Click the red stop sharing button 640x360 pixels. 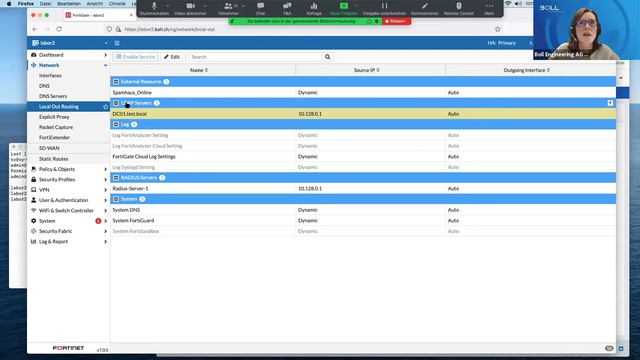(x=396, y=21)
